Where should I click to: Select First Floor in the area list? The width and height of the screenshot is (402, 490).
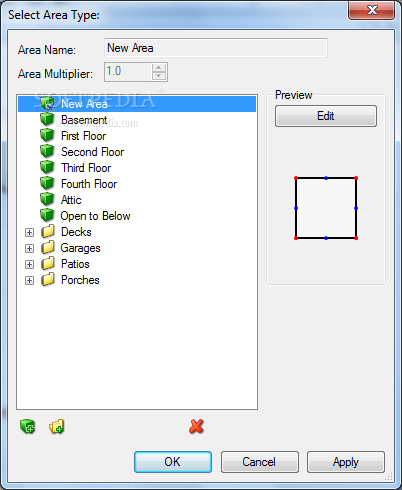coord(83,136)
